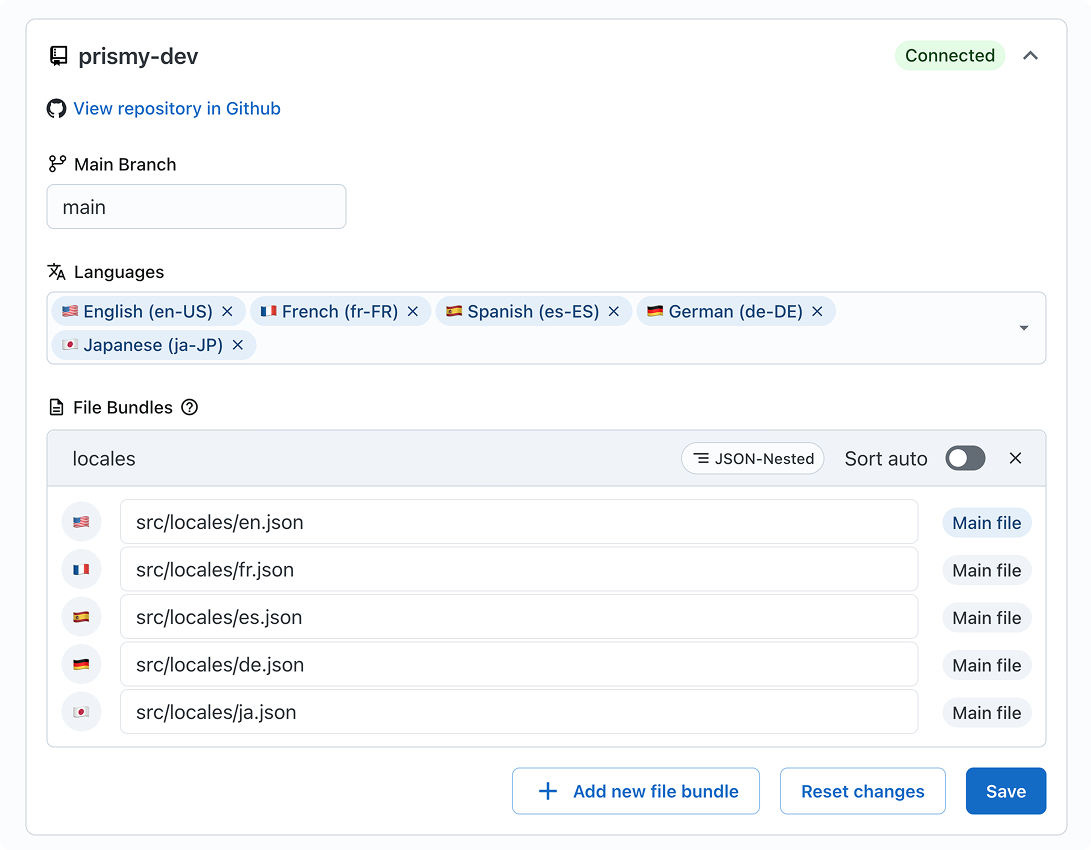The image size is (1091, 850).
Task: Click the Japanese flag beside ja.json
Action: (x=81, y=712)
